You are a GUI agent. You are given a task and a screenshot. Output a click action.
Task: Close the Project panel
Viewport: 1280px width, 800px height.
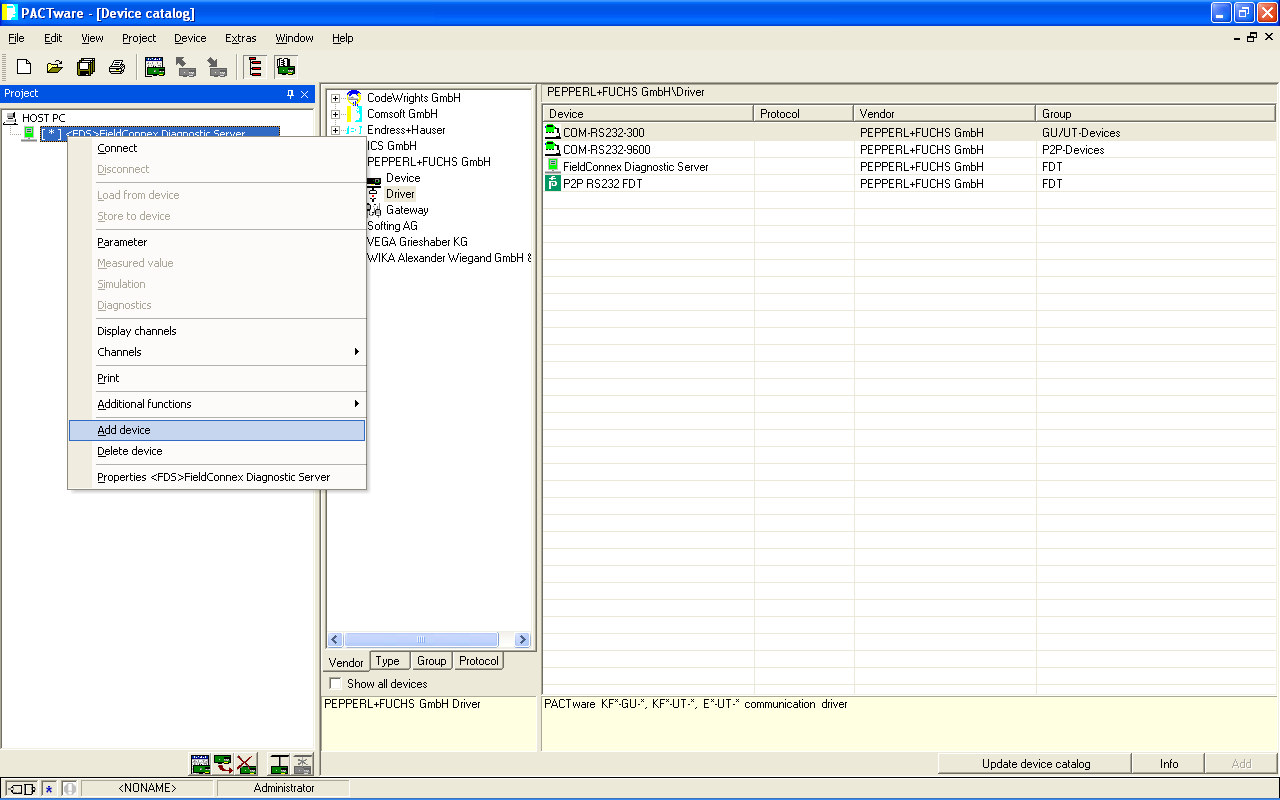click(305, 94)
